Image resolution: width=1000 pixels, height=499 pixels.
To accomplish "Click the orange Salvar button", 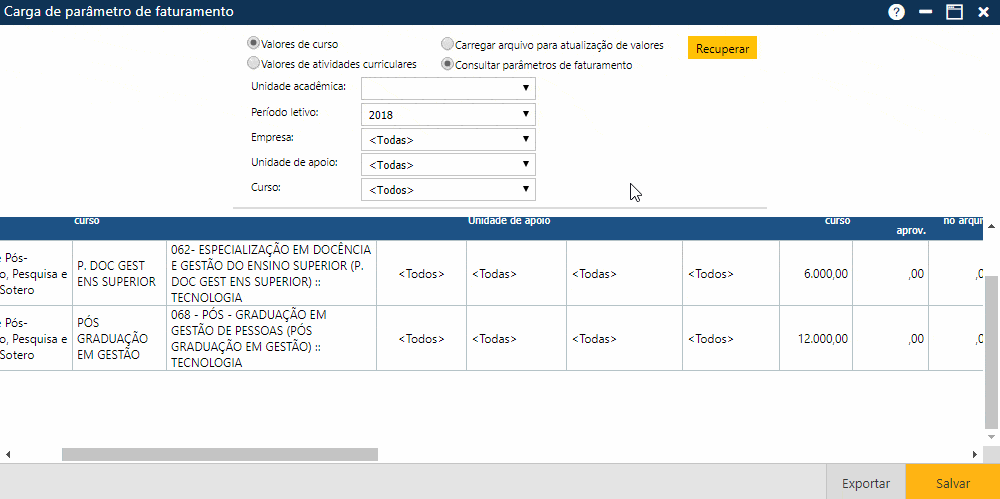I will point(952,482).
